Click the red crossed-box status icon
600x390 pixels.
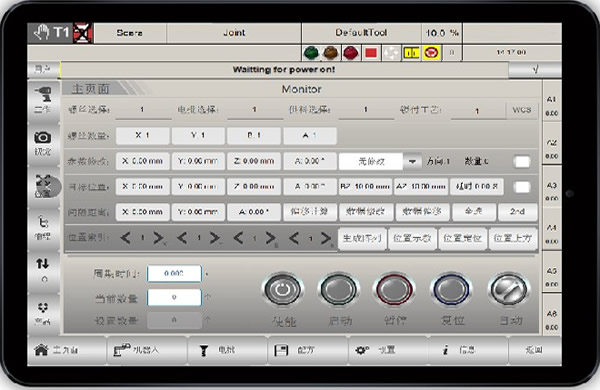tap(83, 33)
